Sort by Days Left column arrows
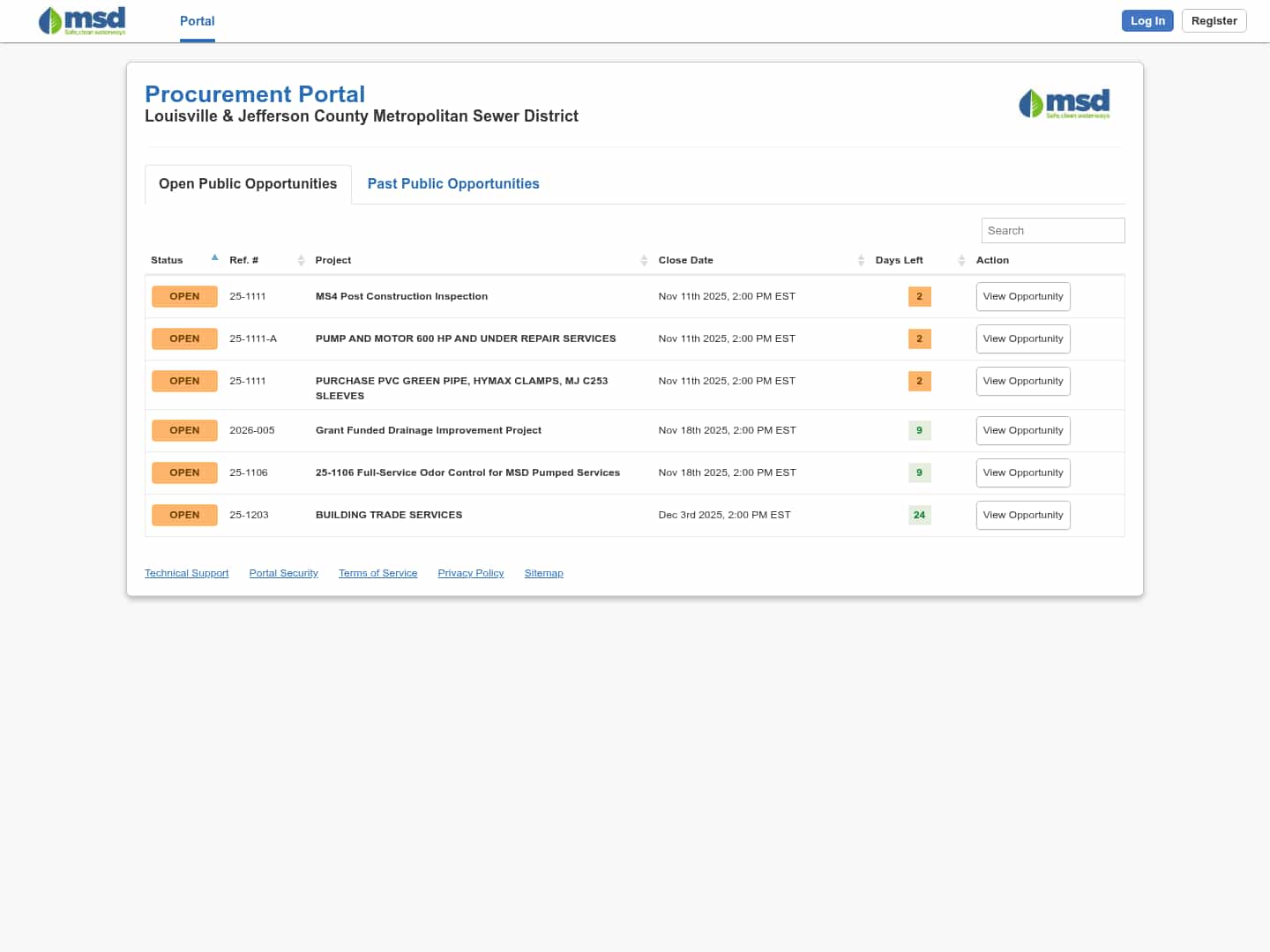1270x952 pixels. click(x=961, y=260)
